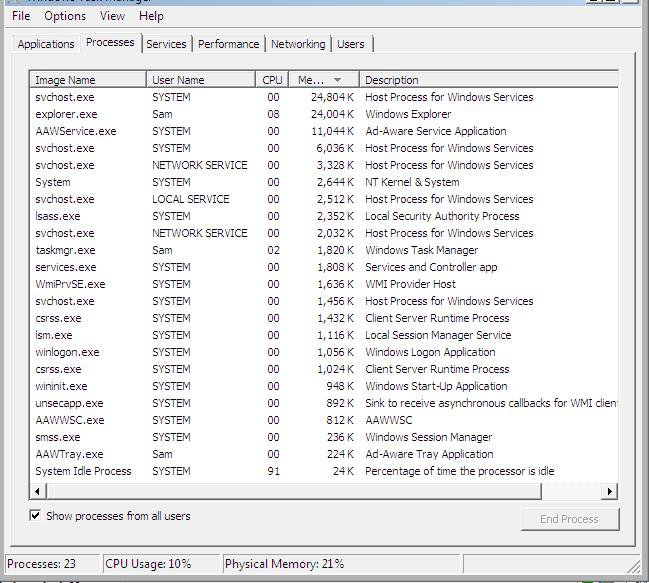Screen dimensions: 649x583
Task: Select the services.exe process
Action: click(324, 267)
